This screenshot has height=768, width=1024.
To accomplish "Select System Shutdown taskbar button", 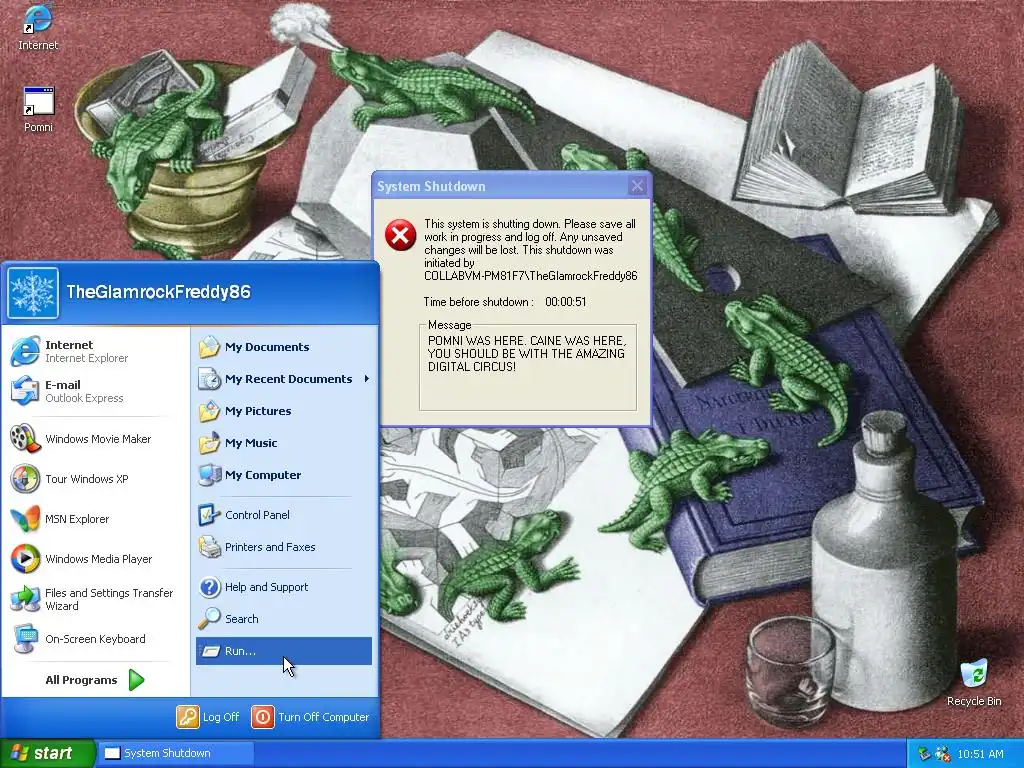I will [175, 754].
